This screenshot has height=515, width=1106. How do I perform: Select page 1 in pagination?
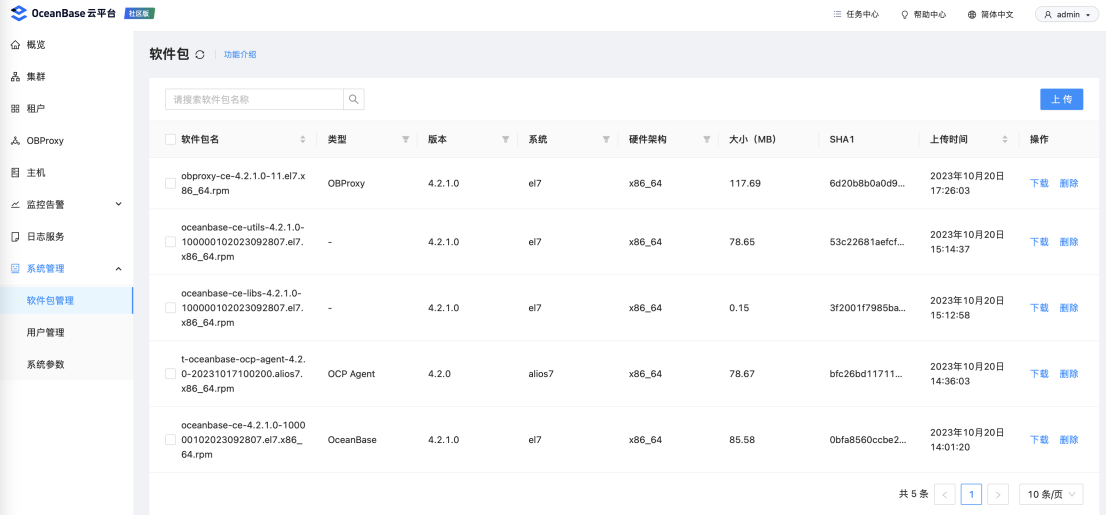tap(971, 495)
